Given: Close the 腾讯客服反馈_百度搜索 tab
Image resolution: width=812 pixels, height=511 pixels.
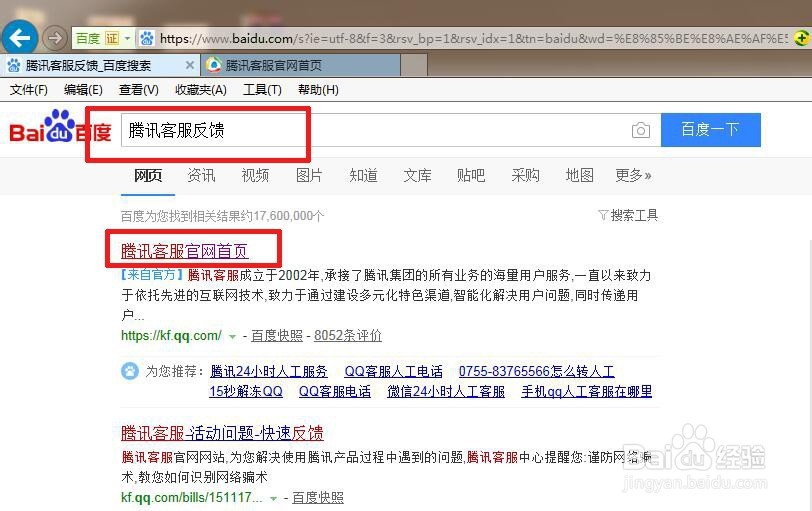Looking at the screenshot, I should click(190, 65).
